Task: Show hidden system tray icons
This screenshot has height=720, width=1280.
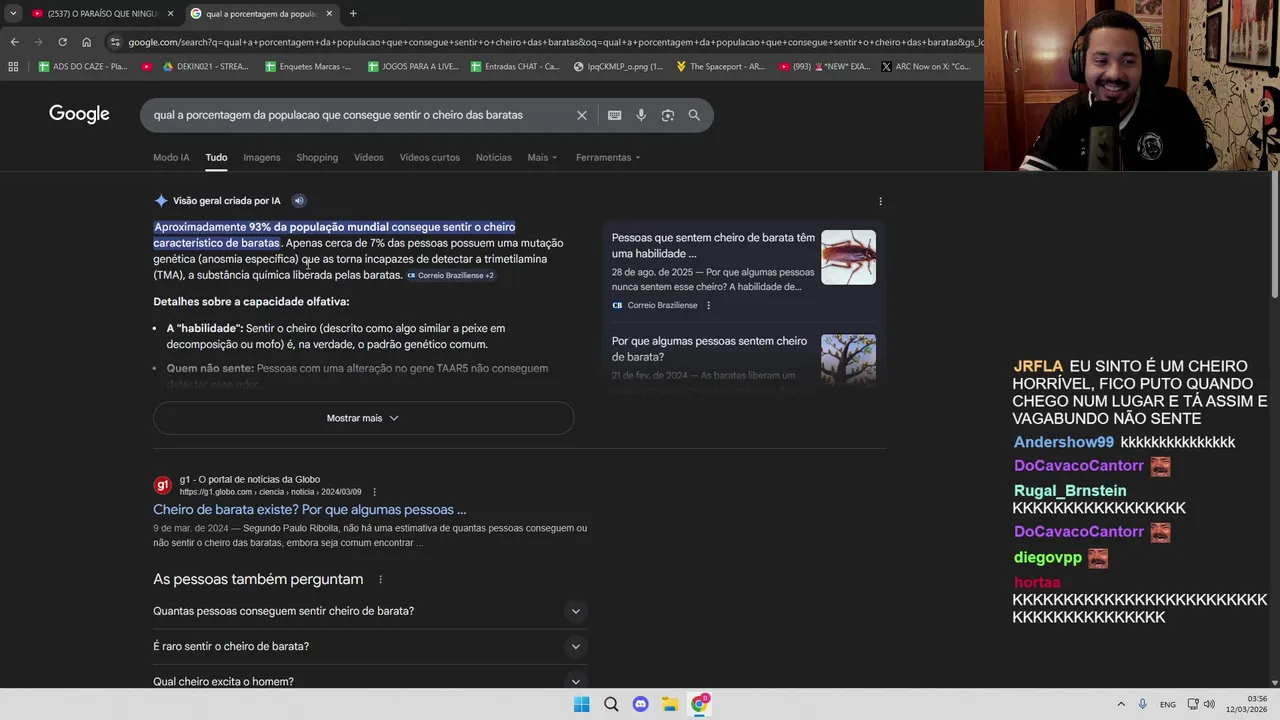Action: pyautogui.click(x=1121, y=704)
